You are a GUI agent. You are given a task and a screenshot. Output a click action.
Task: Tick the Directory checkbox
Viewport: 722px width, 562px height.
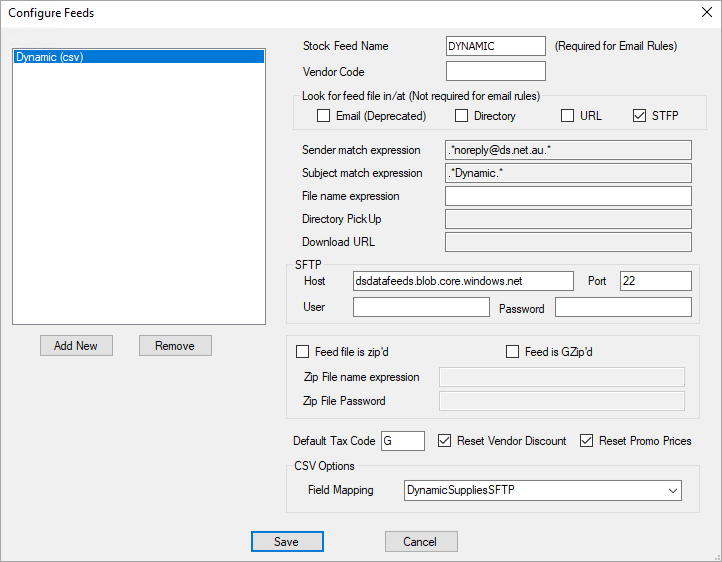pos(461,116)
